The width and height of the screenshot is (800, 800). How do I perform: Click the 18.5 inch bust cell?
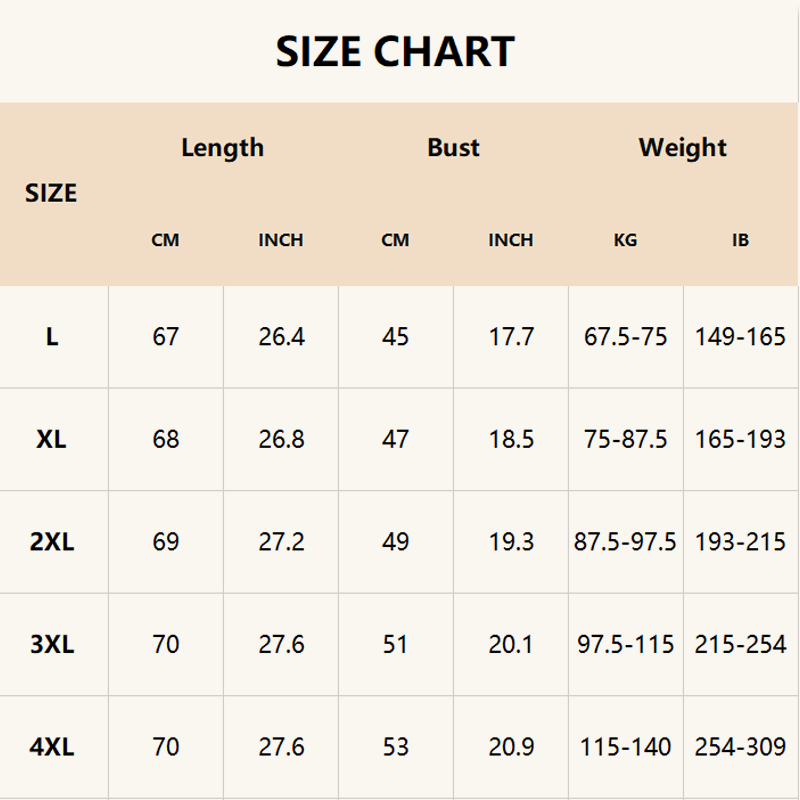pyautogui.click(x=511, y=439)
